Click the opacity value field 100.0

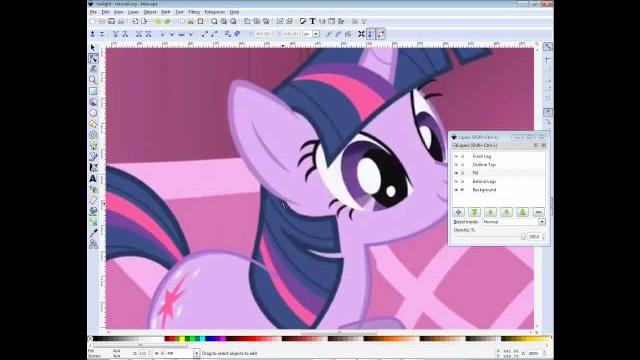pos(534,237)
